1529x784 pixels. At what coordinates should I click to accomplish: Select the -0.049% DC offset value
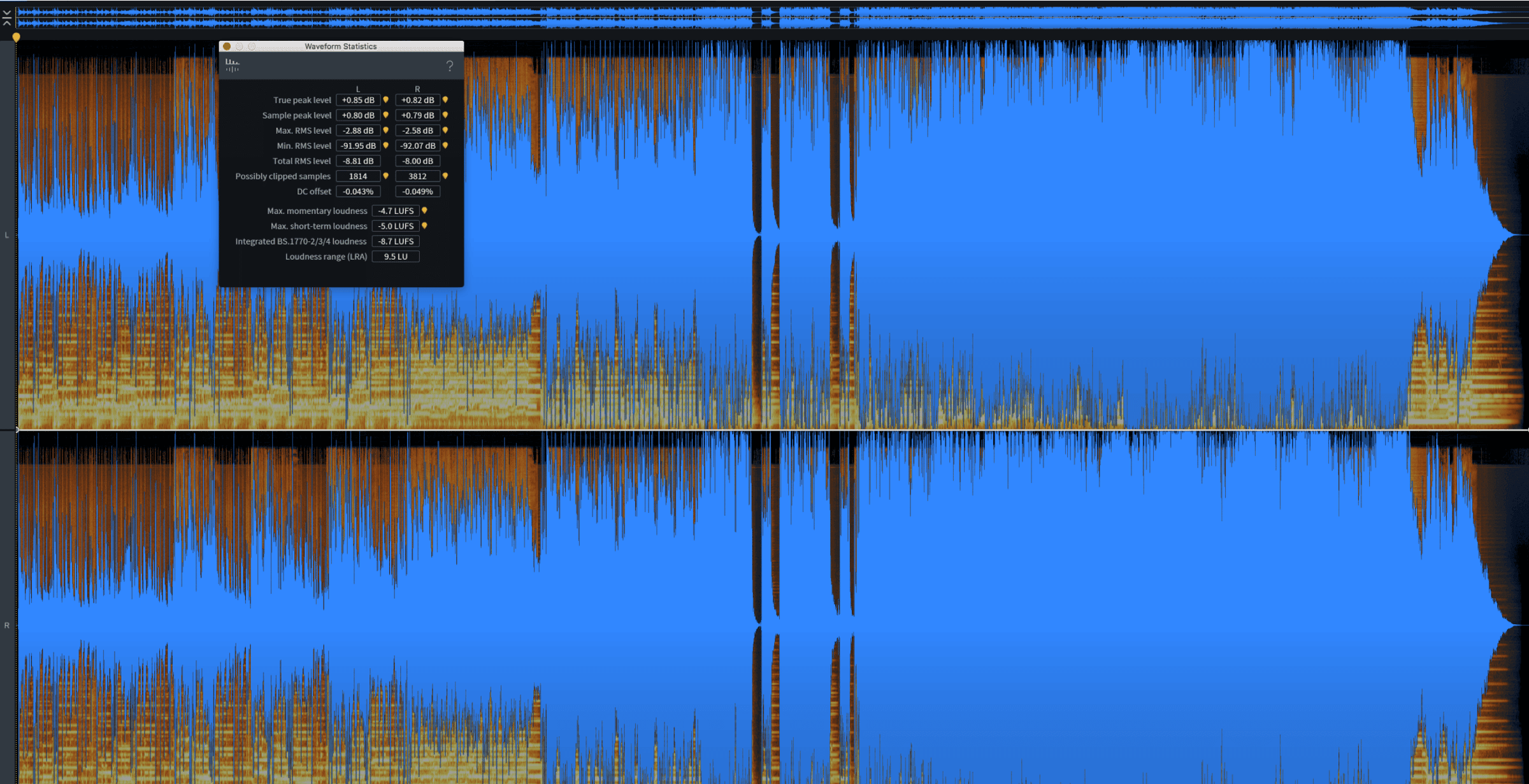pyautogui.click(x=418, y=192)
